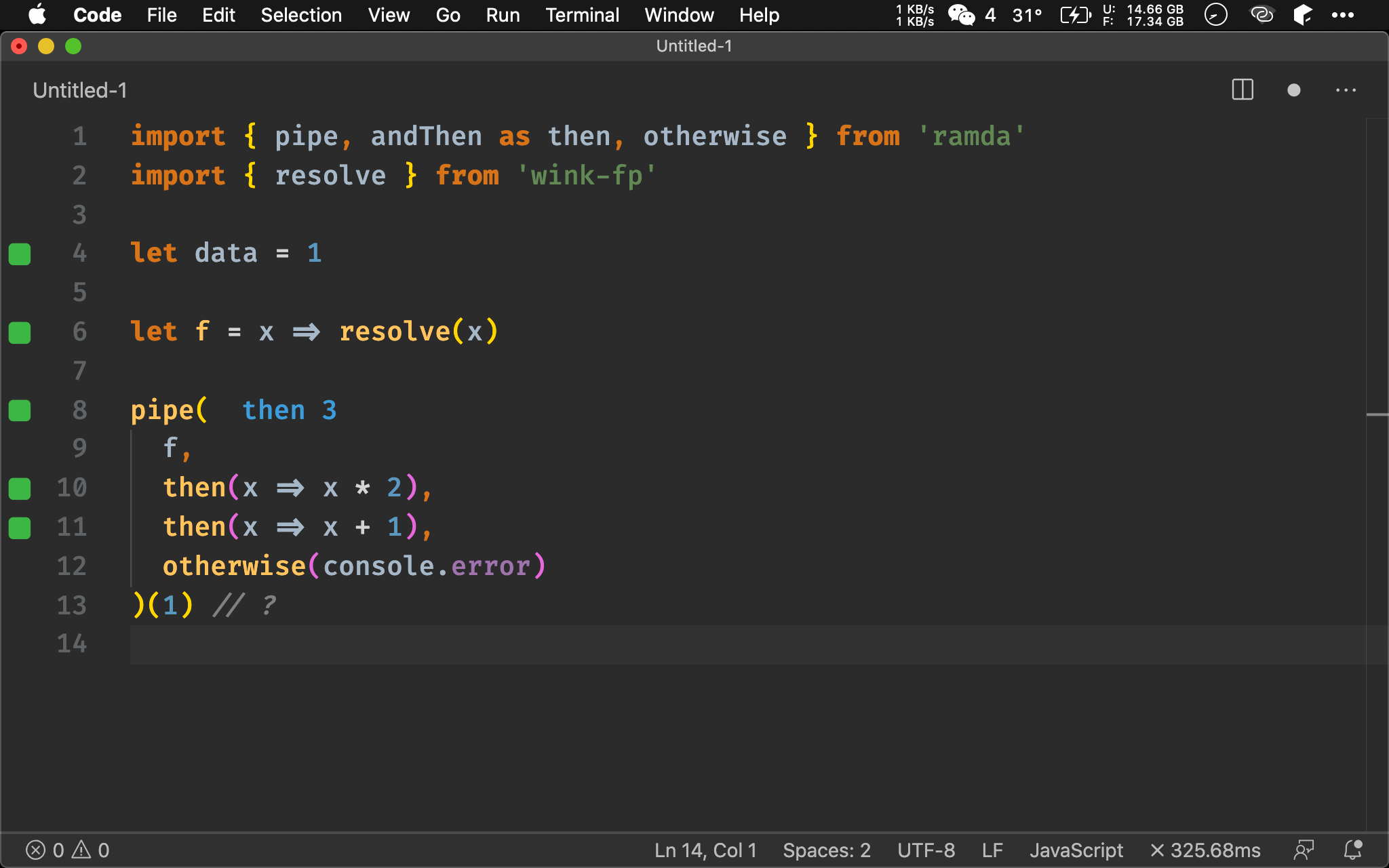The height and width of the screenshot is (868, 1389).
Task: Open the Go menu
Action: 448,15
